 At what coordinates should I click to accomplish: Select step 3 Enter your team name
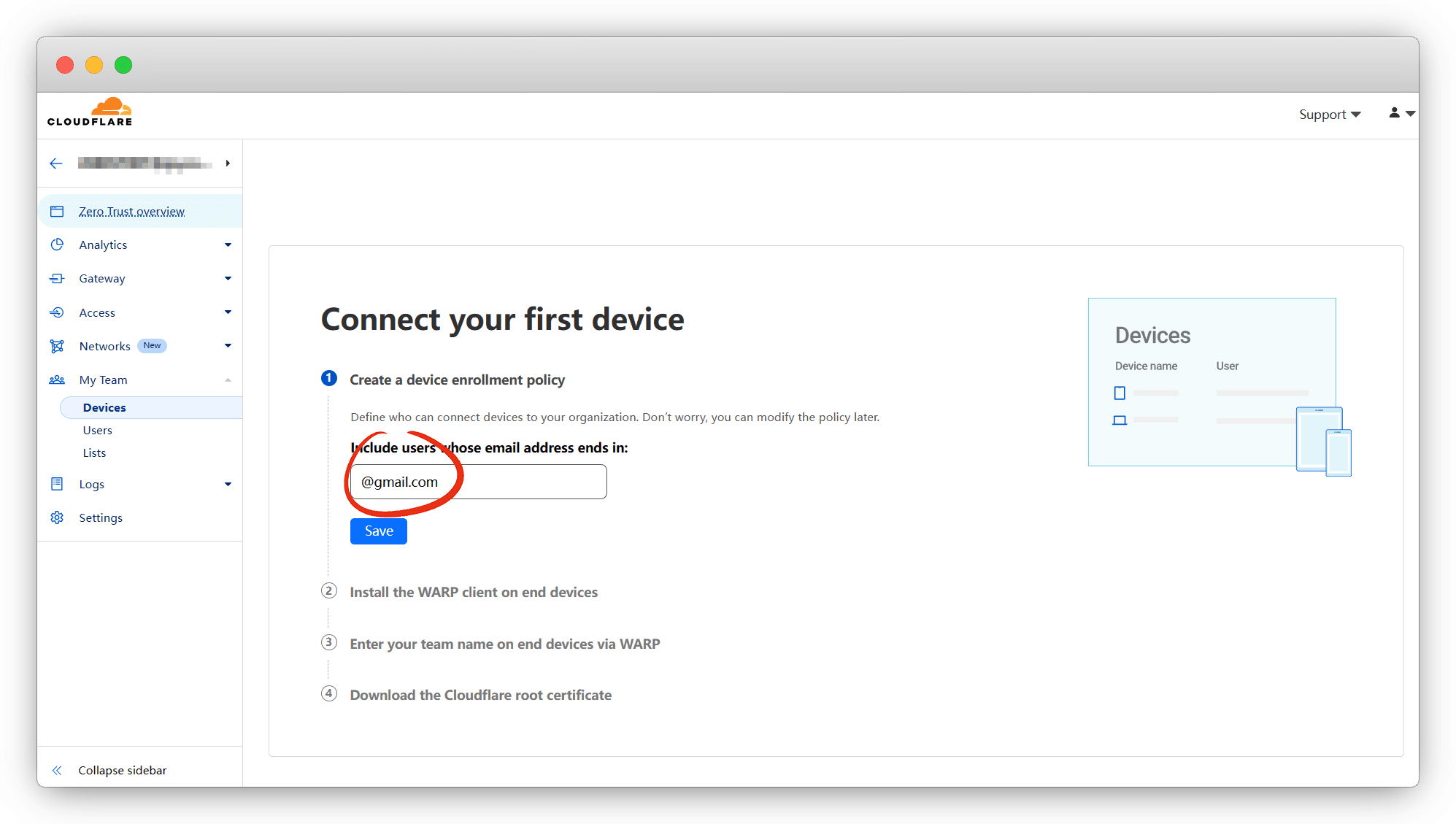click(505, 644)
